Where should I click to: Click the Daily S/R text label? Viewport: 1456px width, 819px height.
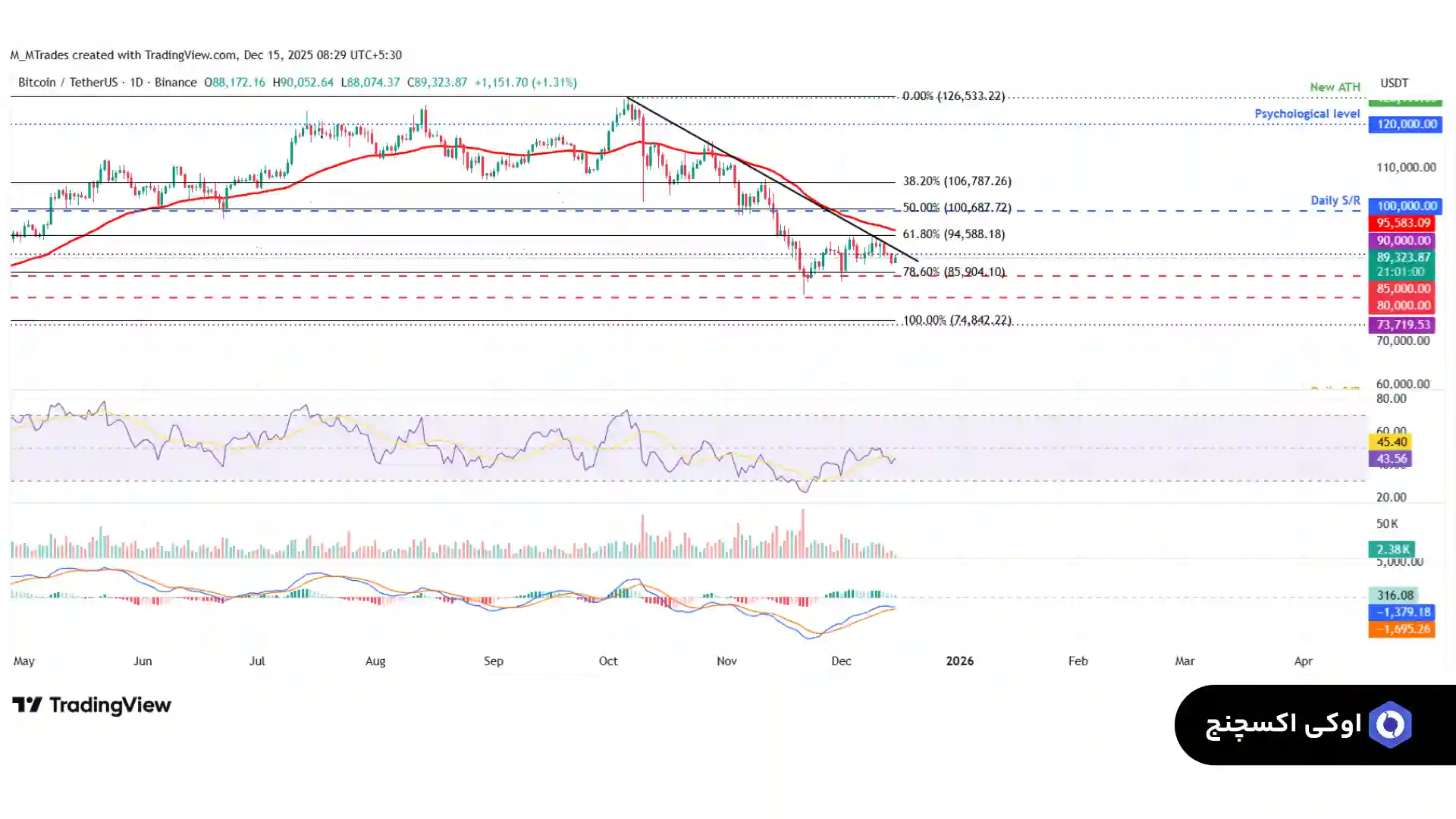1335,201
